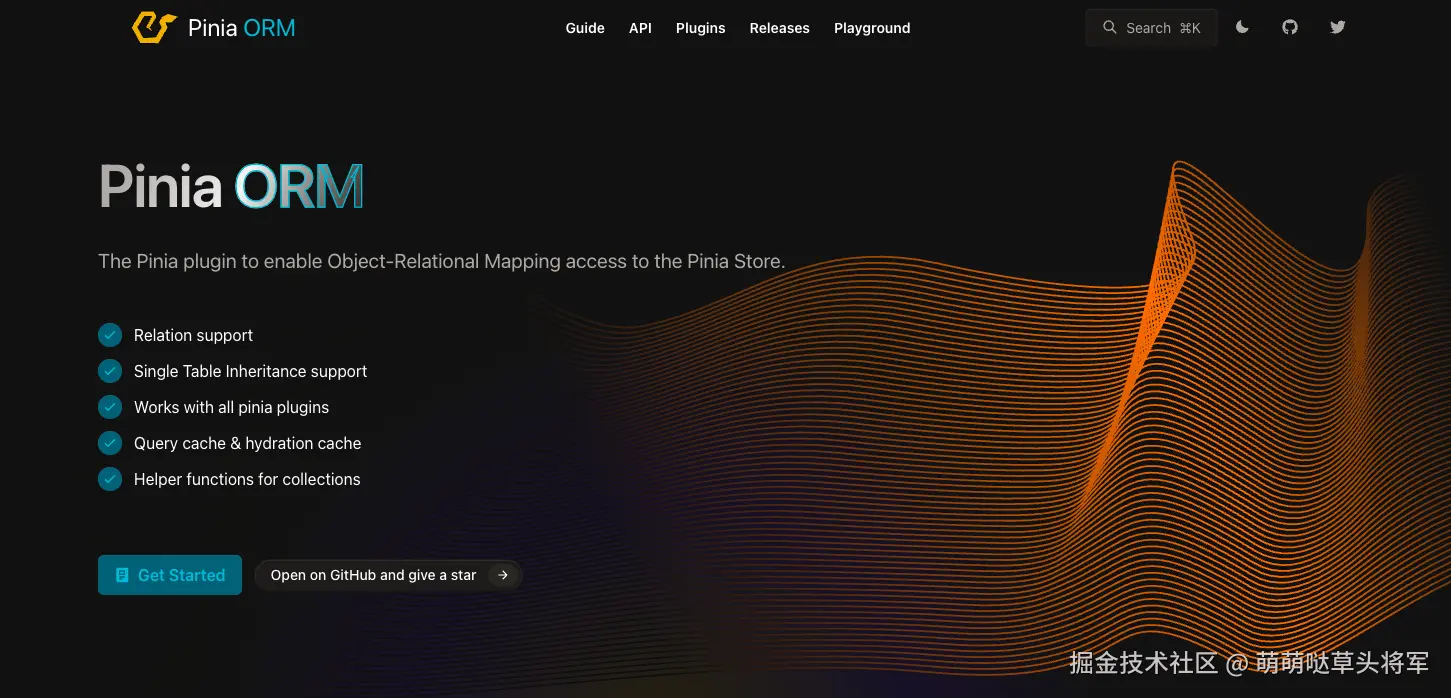Click the Get Started button
The image size is (1451, 698).
[x=169, y=574]
